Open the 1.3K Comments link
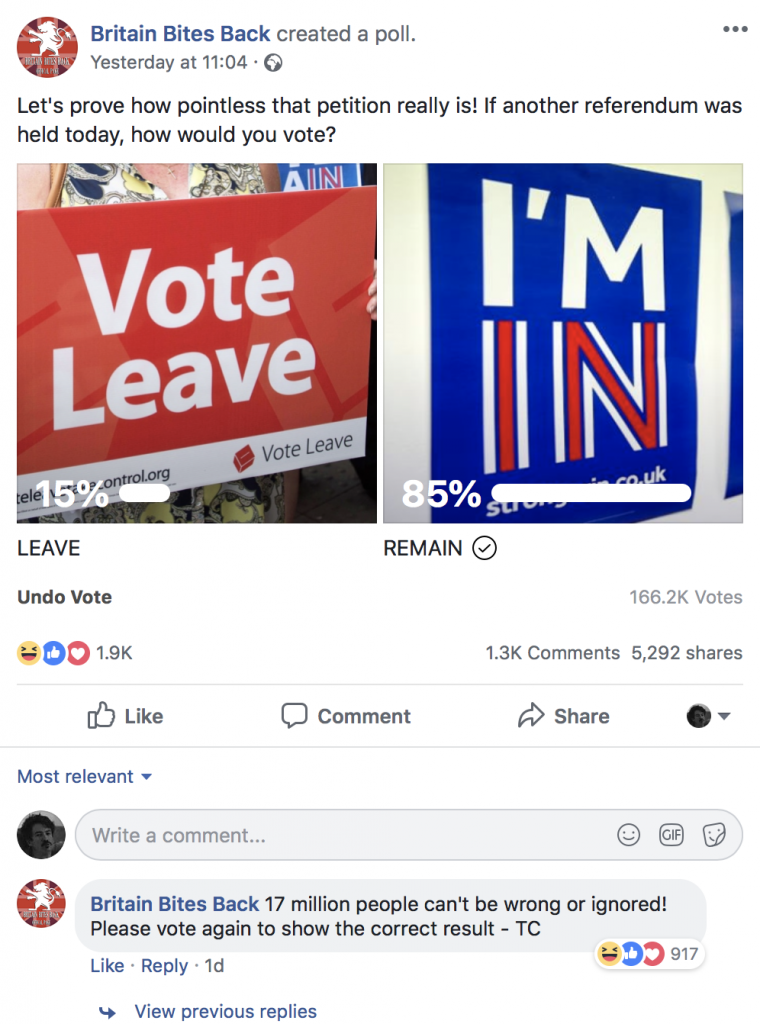The height and width of the screenshot is (1024, 760). pyautogui.click(x=552, y=653)
